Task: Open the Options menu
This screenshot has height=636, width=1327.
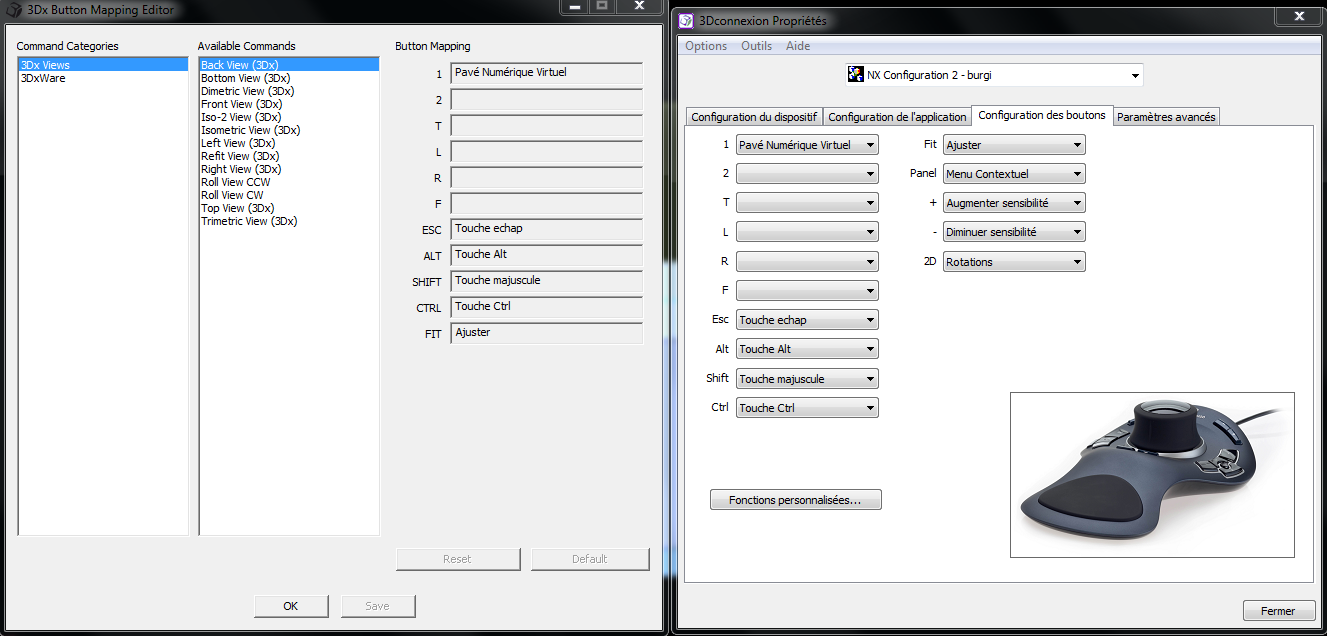Action: click(706, 46)
